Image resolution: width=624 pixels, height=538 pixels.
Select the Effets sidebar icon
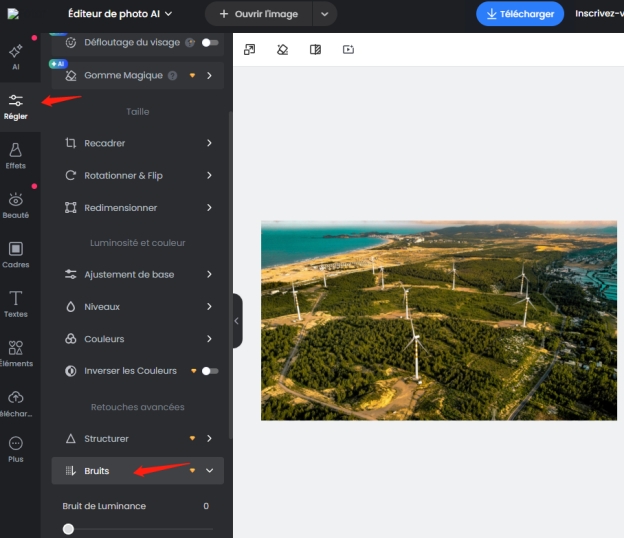click(15, 155)
